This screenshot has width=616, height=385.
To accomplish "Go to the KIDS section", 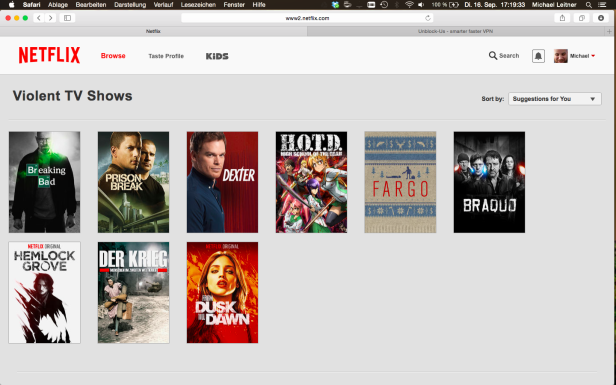I will [217, 56].
